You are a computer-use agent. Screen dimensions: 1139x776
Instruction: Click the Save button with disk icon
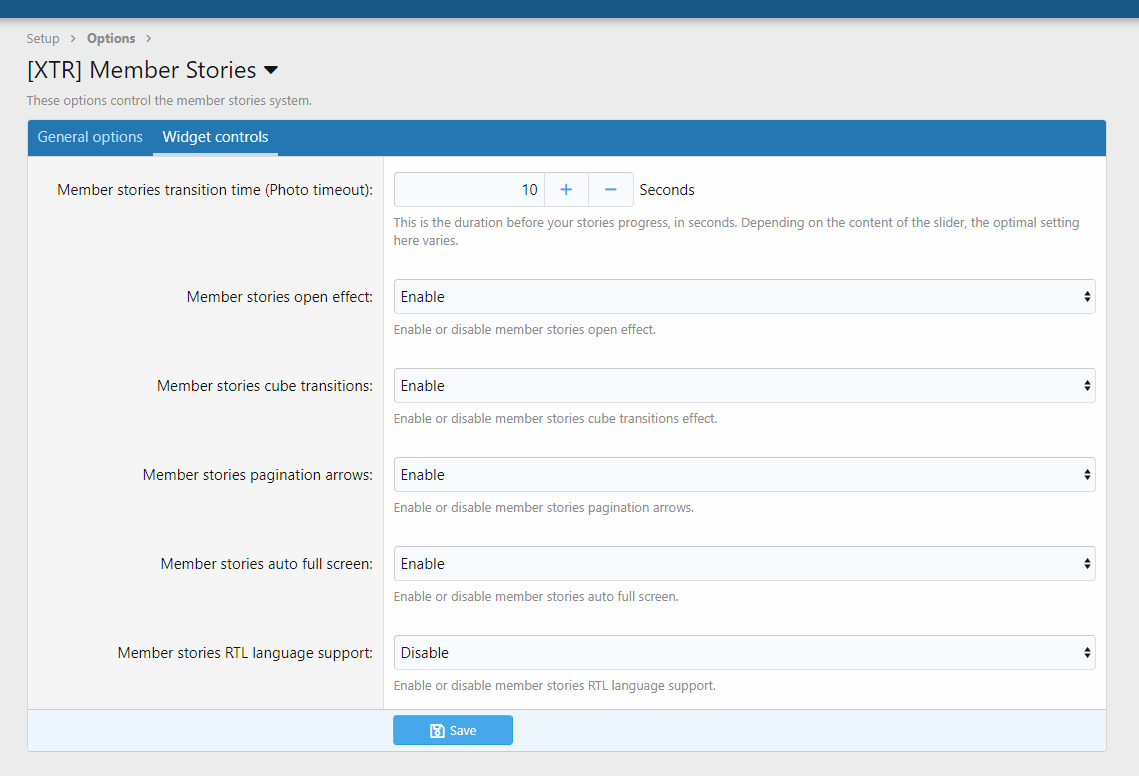452,731
